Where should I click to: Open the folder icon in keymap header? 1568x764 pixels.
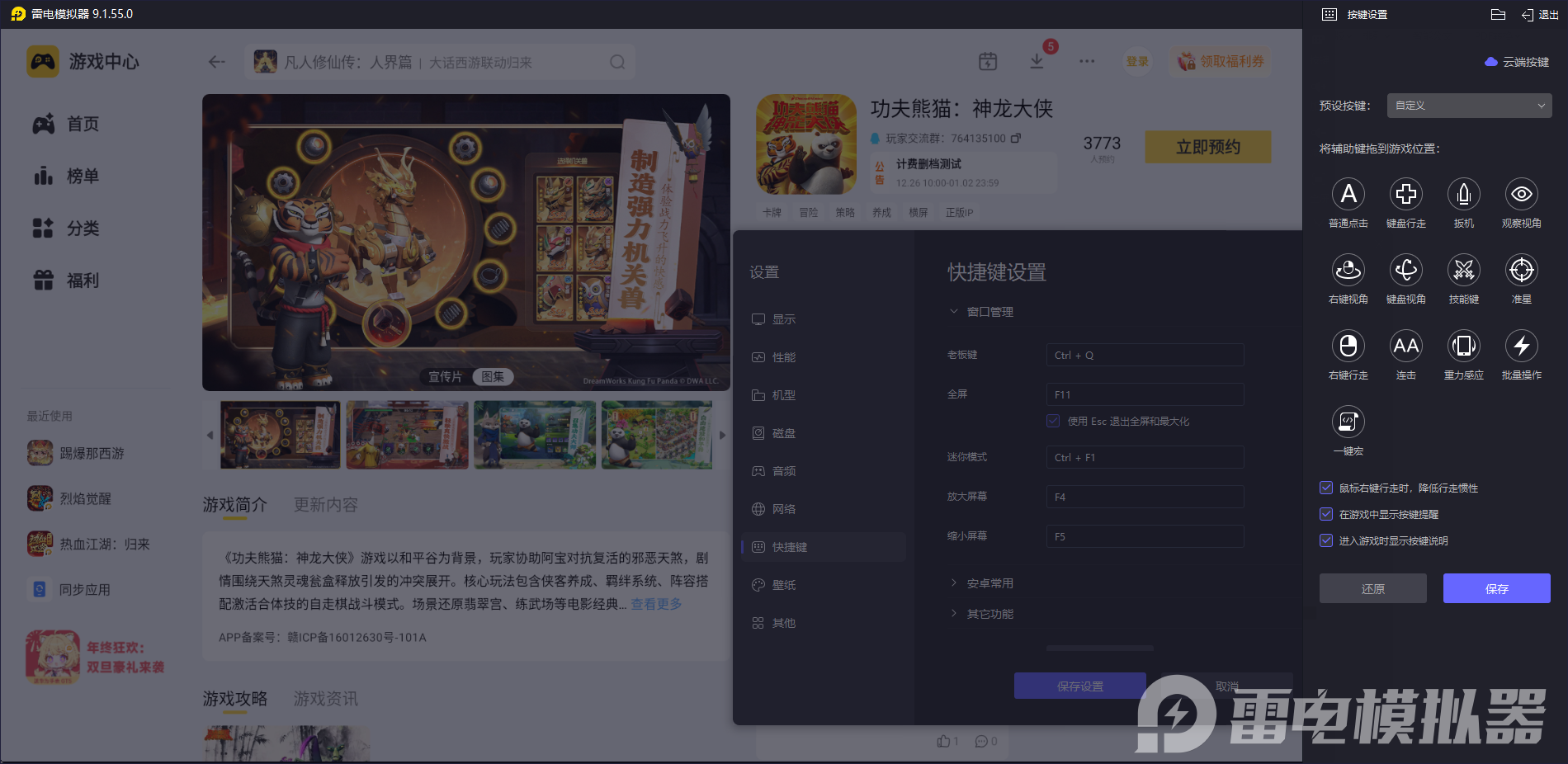pos(1499,14)
